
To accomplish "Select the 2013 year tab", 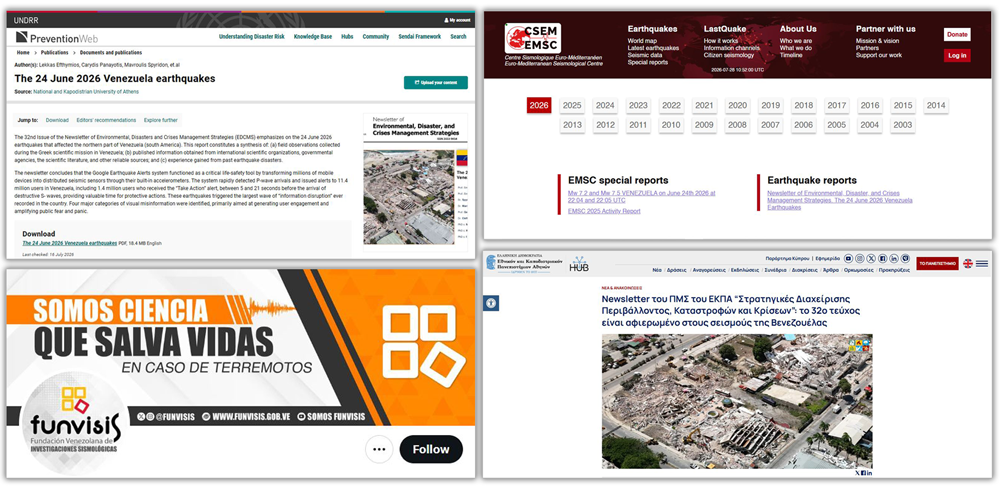I will 572,125.
